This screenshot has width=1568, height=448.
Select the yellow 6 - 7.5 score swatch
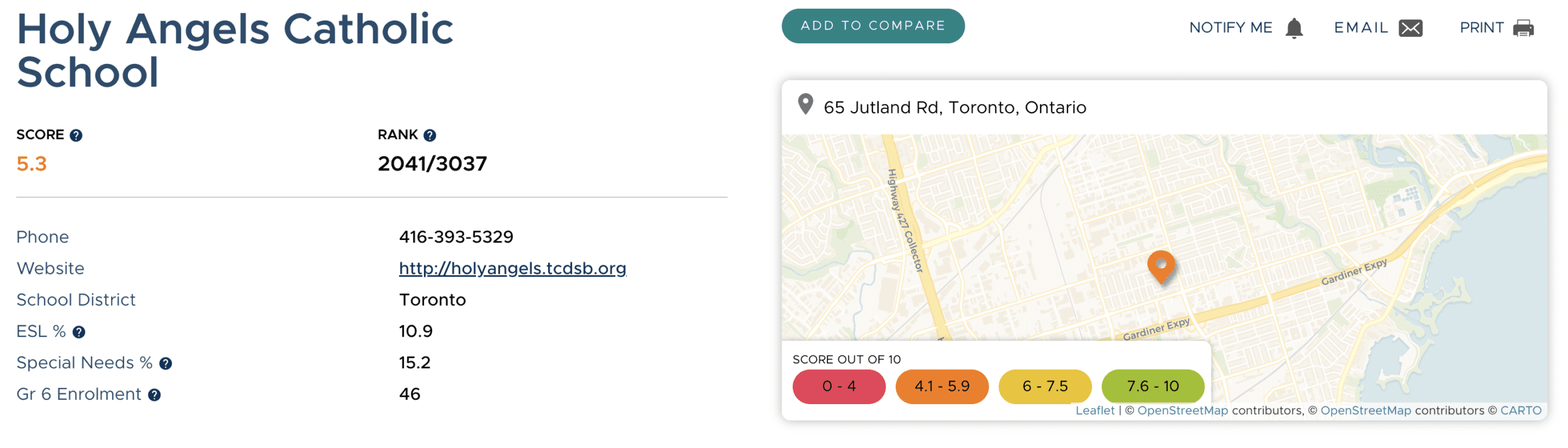point(1045,387)
